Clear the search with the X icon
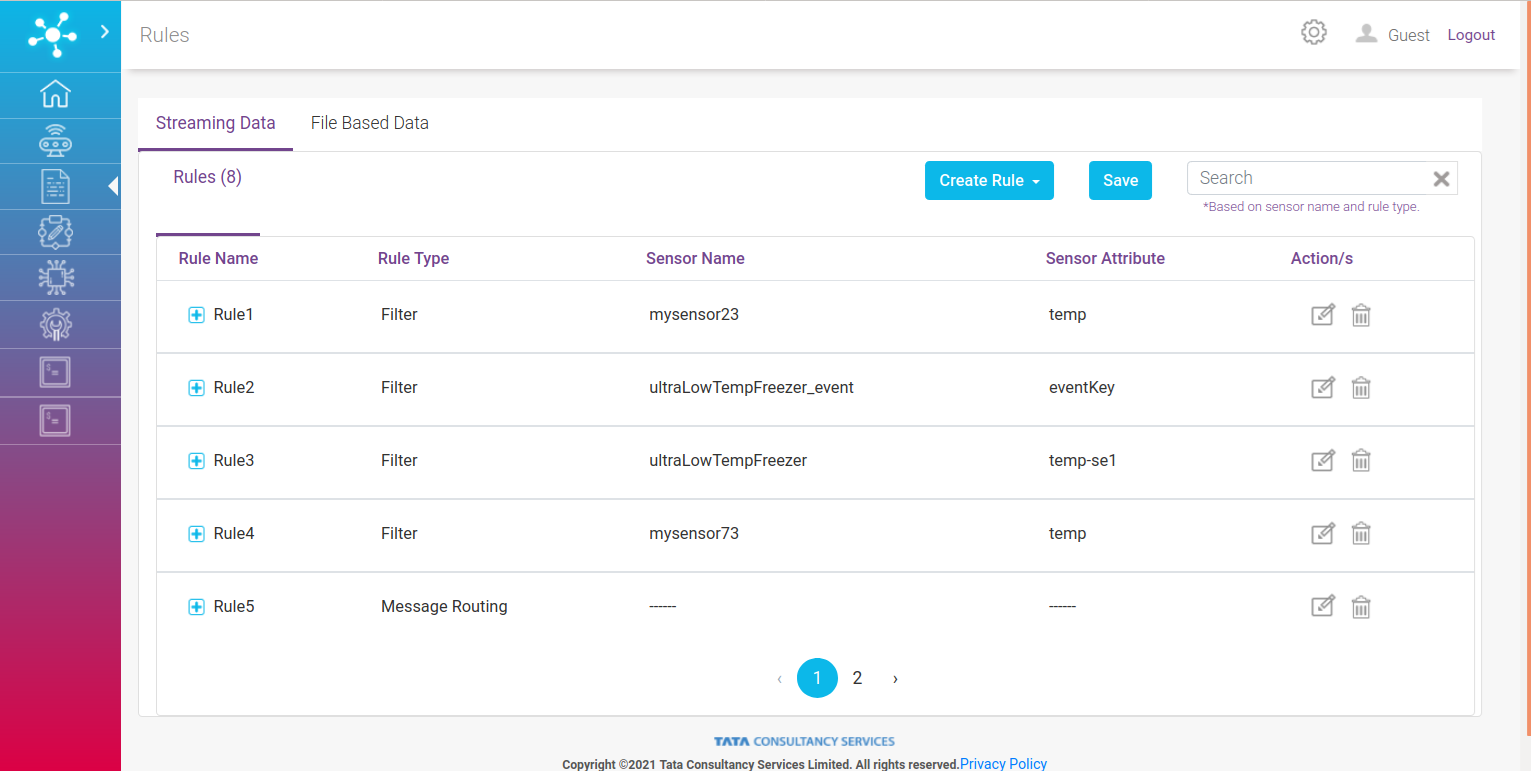Screen dimensions: 1531x771 tap(1441, 179)
